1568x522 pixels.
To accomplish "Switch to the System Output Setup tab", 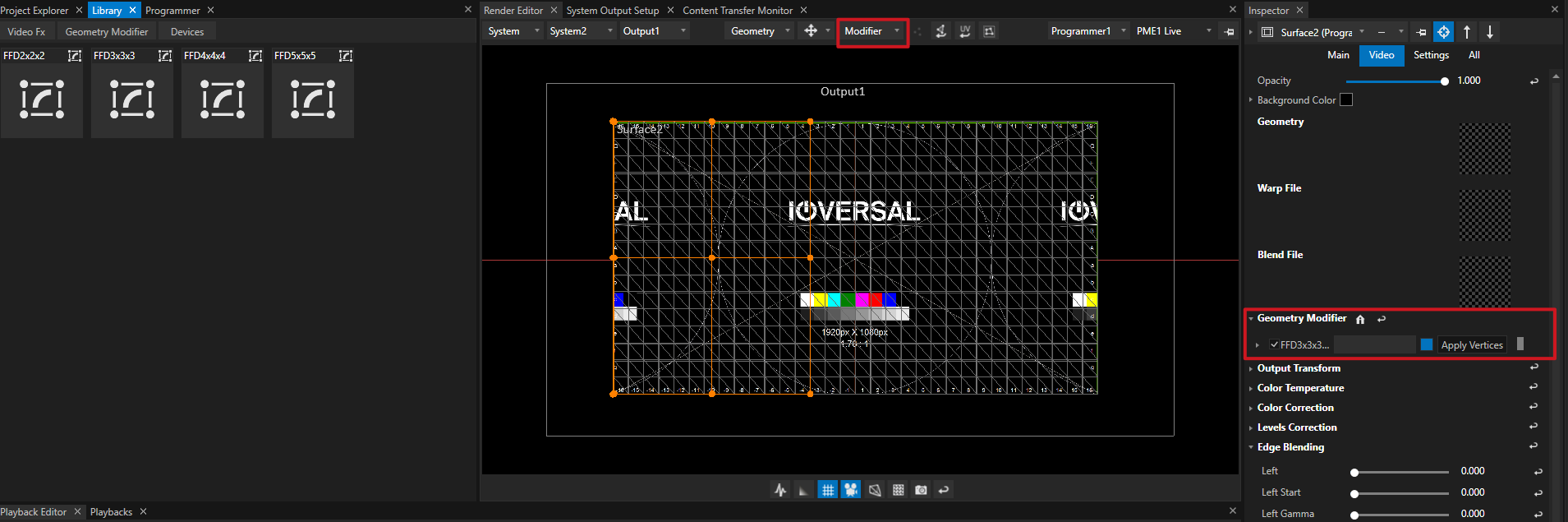I will pos(613,10).
